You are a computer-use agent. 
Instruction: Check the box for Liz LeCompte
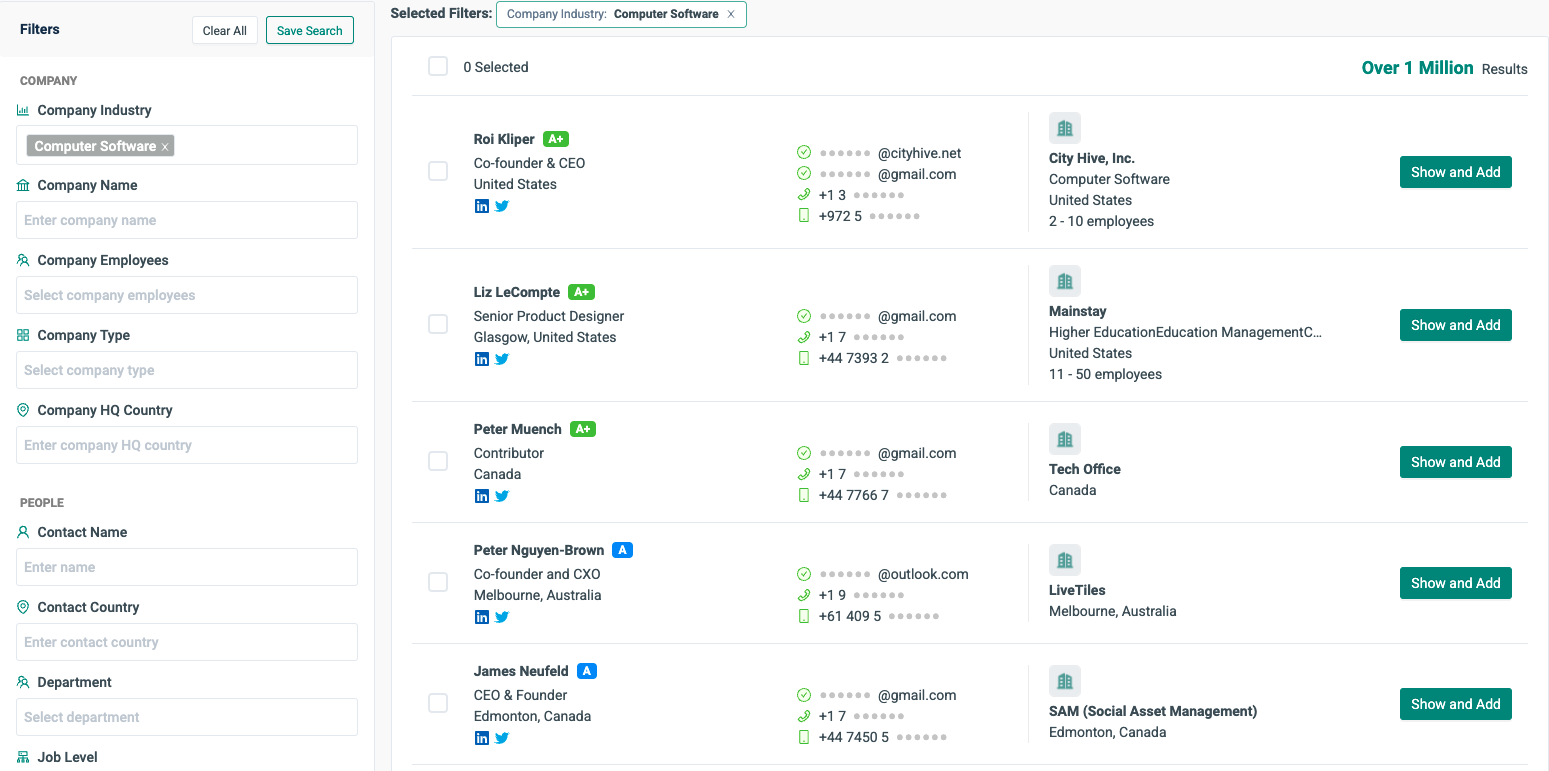[x=438, y=324]
